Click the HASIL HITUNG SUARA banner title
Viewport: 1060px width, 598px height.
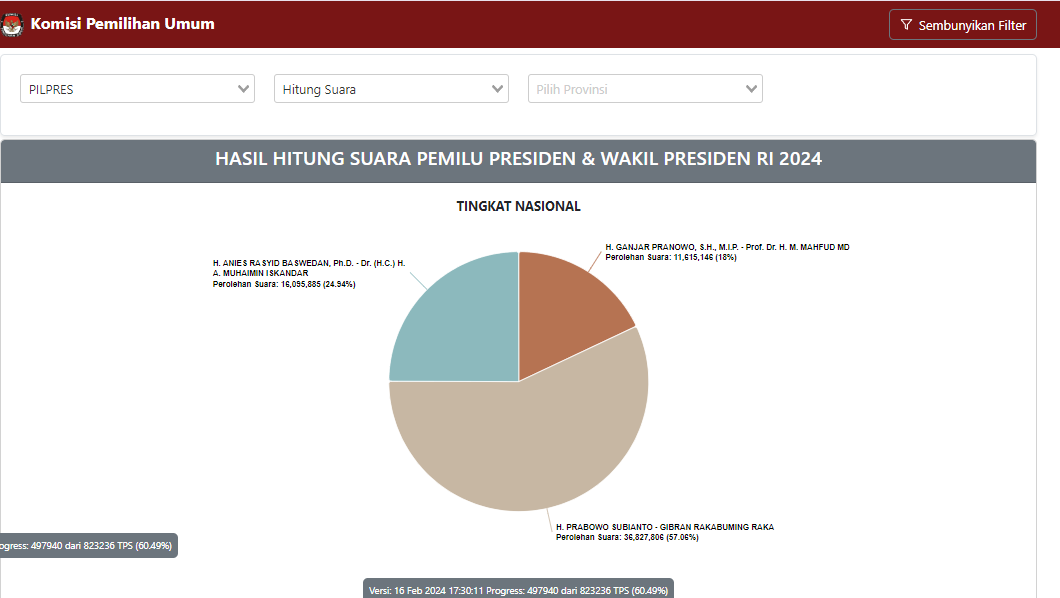519,159
